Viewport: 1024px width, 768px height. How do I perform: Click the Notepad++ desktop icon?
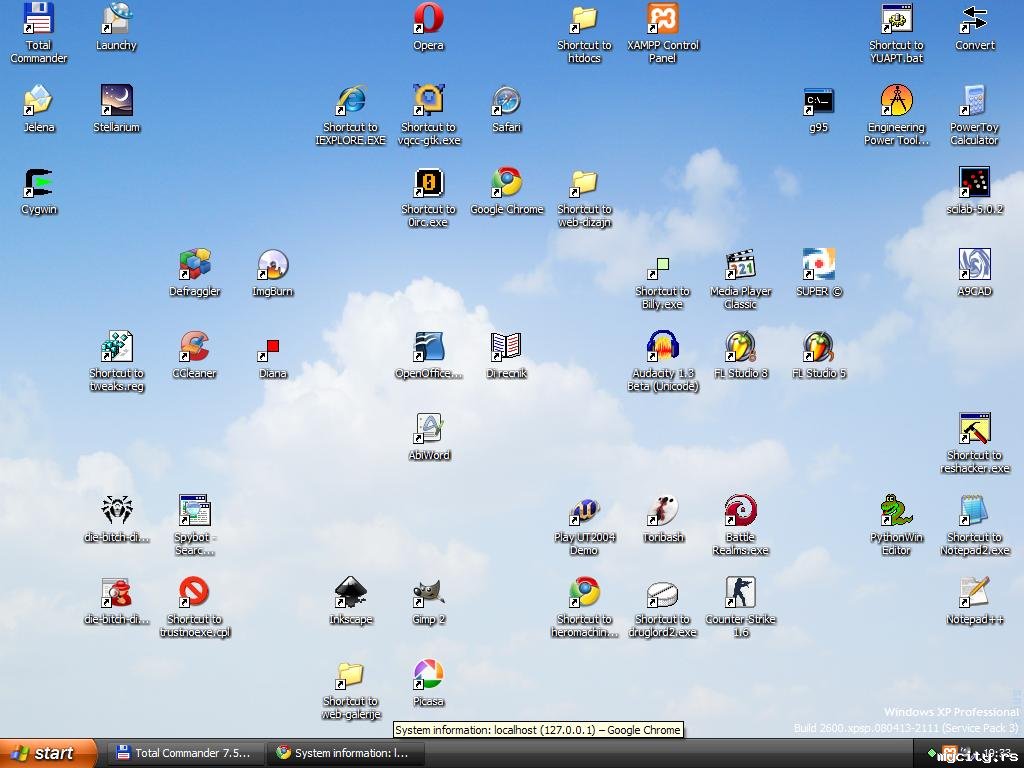[974, 593]
